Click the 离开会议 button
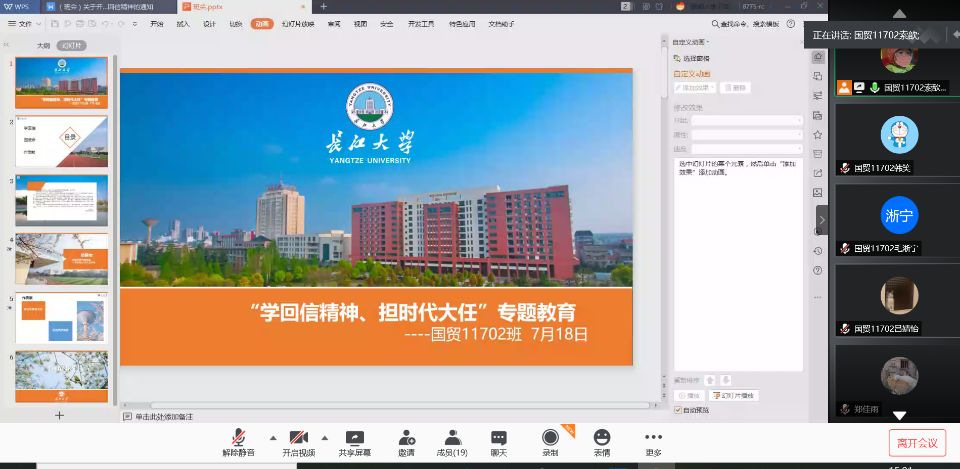 click(x=916, y=442)
